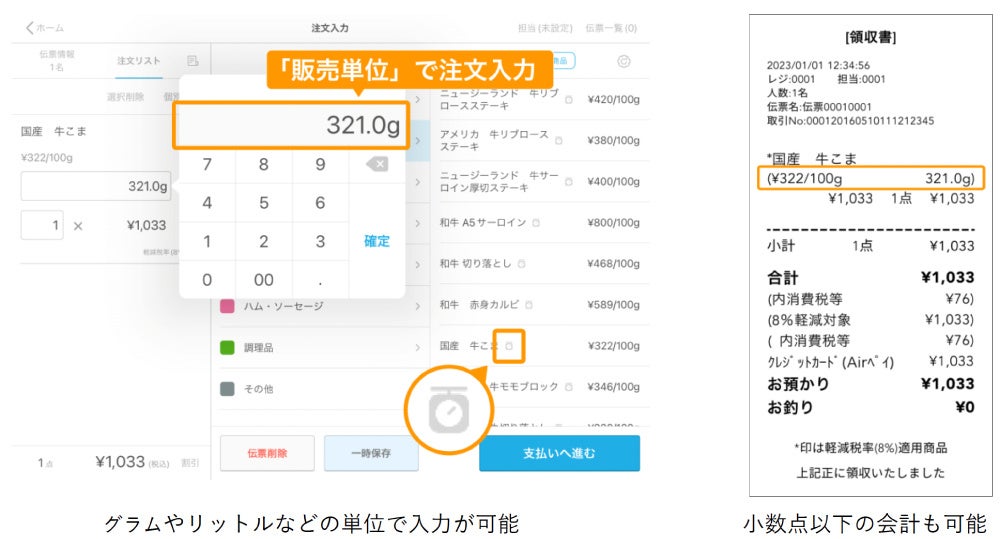Select 国産 牛こま in the order list
This screenshot has width=1000, height=539.
coord(54,131)
